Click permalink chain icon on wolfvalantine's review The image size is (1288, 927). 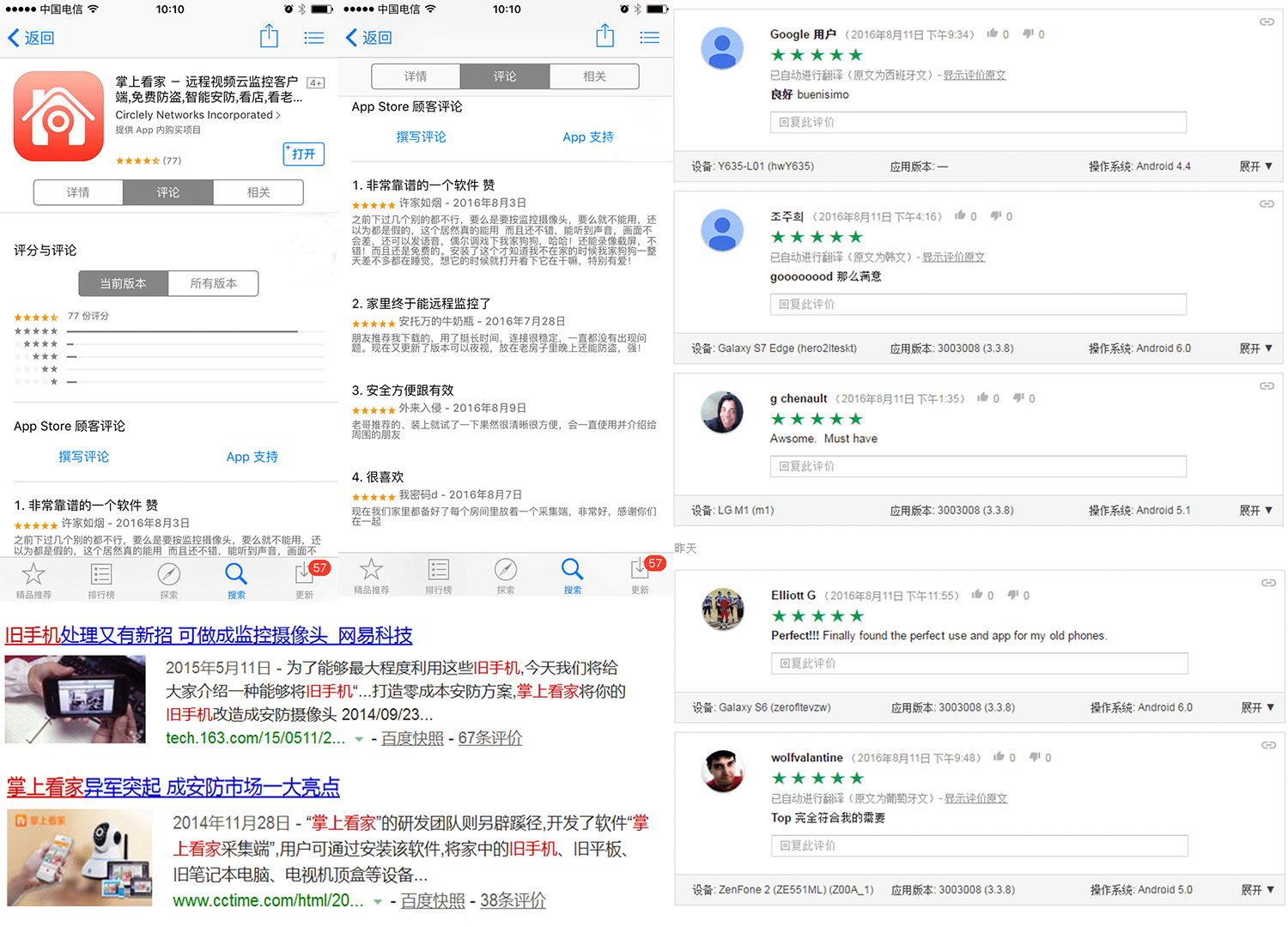point(1267,745)
